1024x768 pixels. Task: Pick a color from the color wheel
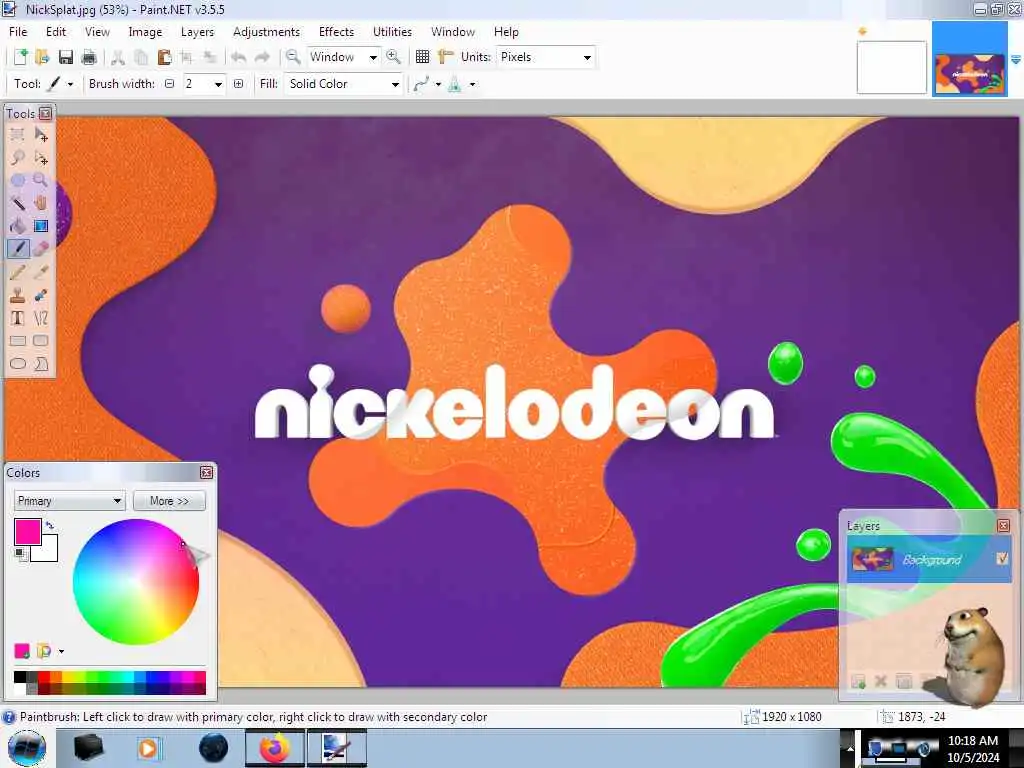point(136,582)
